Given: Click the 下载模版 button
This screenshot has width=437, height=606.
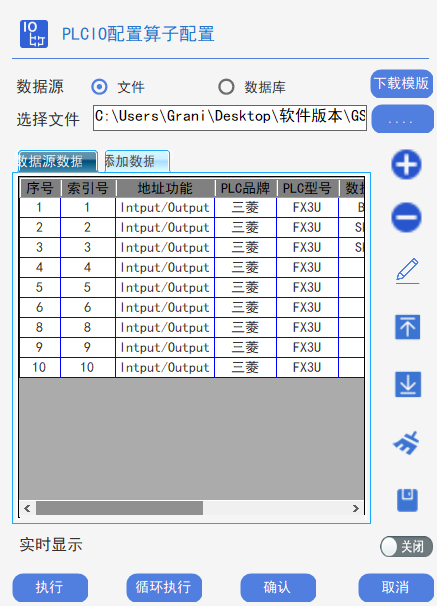Looking at the screenshot, I should click(402, 83).
